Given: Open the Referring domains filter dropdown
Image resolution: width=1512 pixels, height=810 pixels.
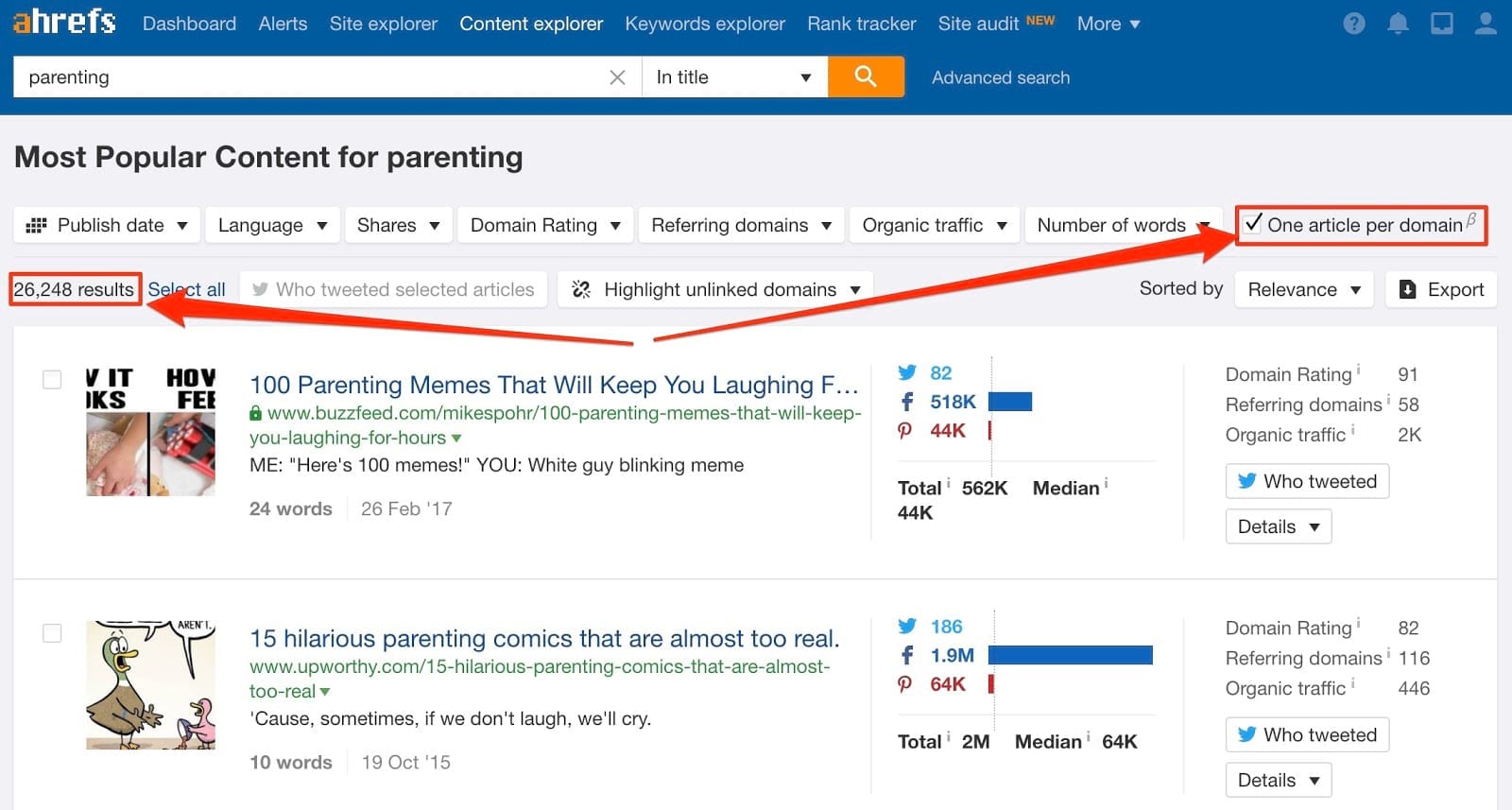Looking at the screenshot, I should point(741,225).
